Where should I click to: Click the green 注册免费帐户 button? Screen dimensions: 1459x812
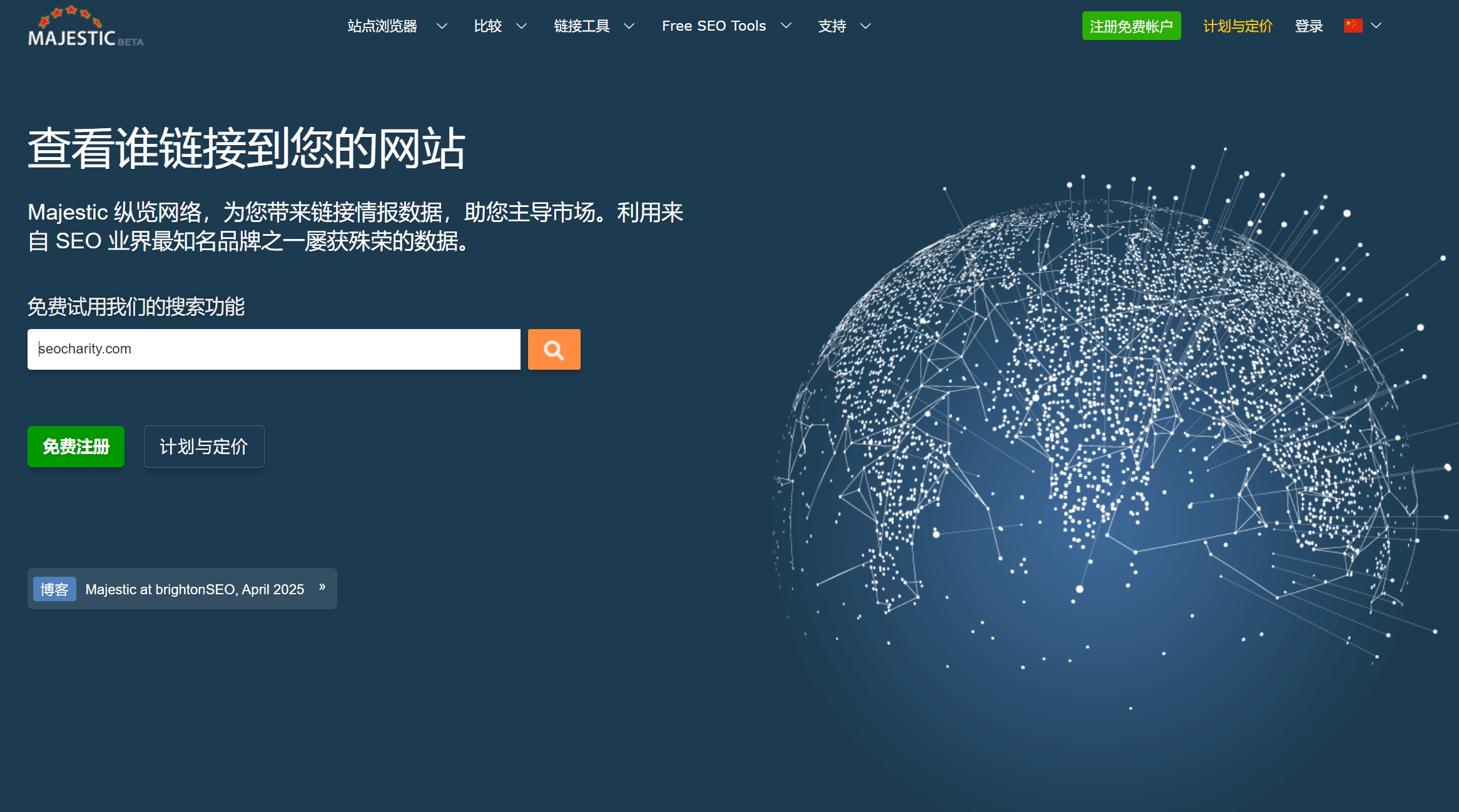pos(1131,26)
